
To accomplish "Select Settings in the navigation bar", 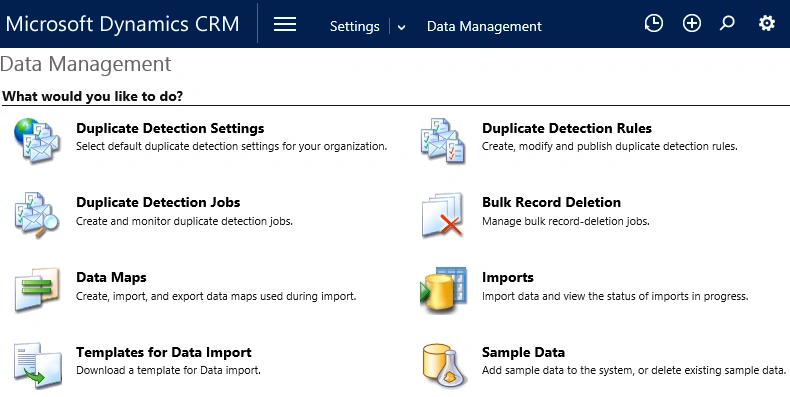I will [x=354, y=26].
